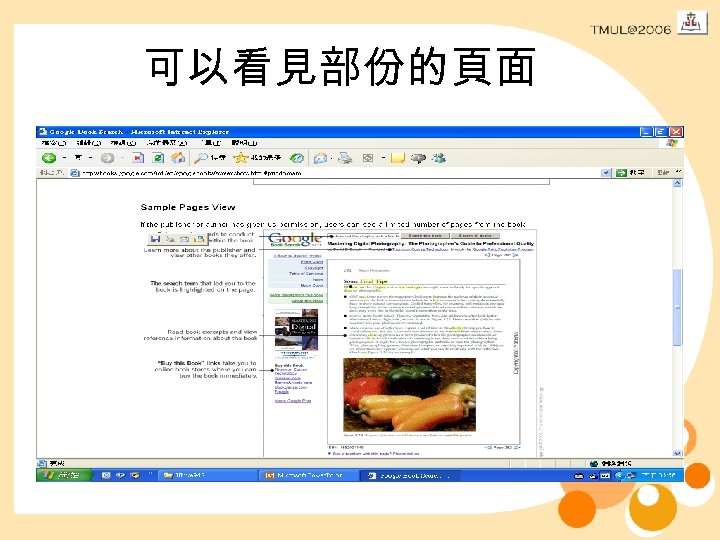The width and height of the screenshot is (720, 540).
Task: Click inside the address bar URL field
Action: point(340,173)
